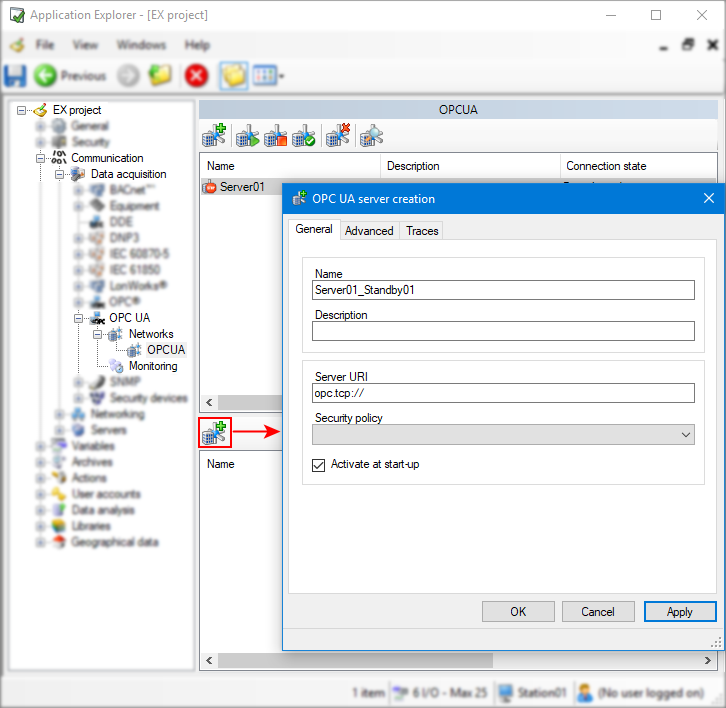Screen dimensions: 726x708
Task: Open the view mode dropdown arrow in toolbar
Action: pyautogui.click(x=282, y=76)
